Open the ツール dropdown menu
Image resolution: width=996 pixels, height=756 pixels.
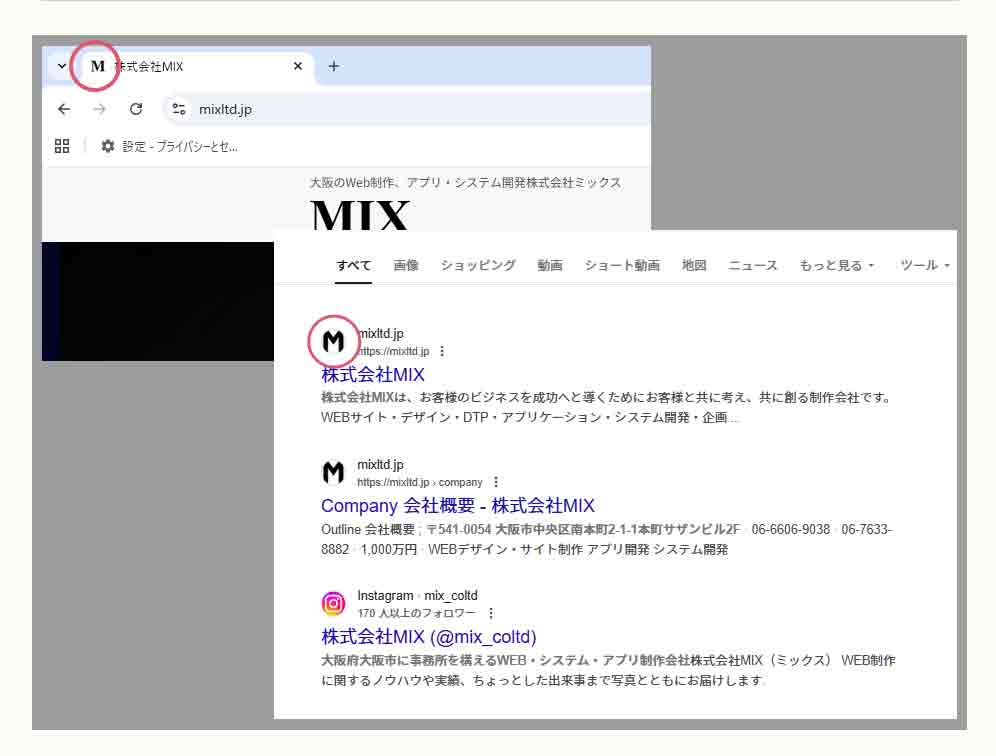(x=924, y=265)
